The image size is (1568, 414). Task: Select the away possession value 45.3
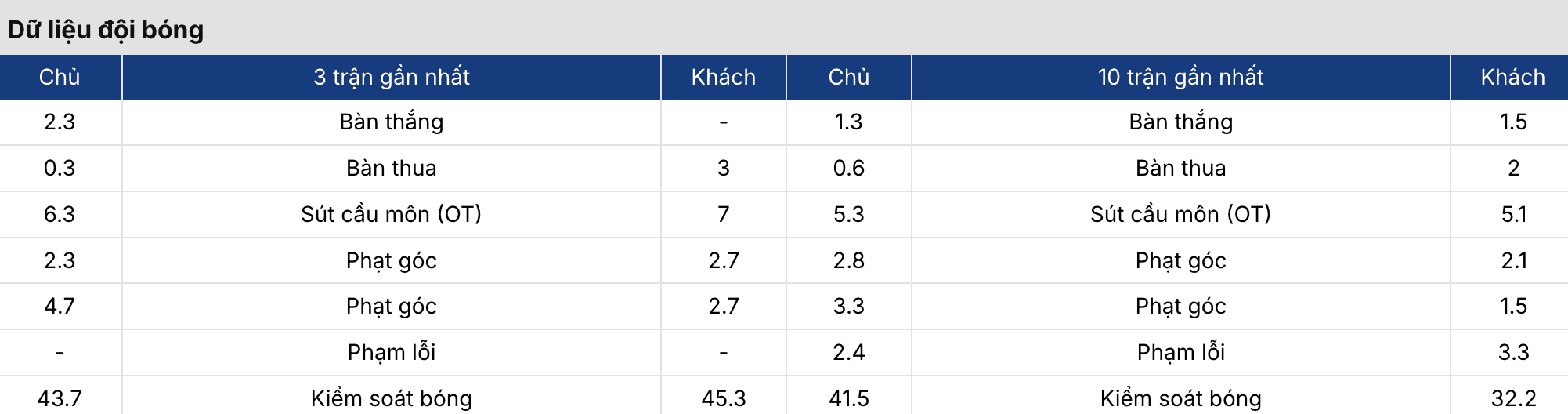pos(723,398)
